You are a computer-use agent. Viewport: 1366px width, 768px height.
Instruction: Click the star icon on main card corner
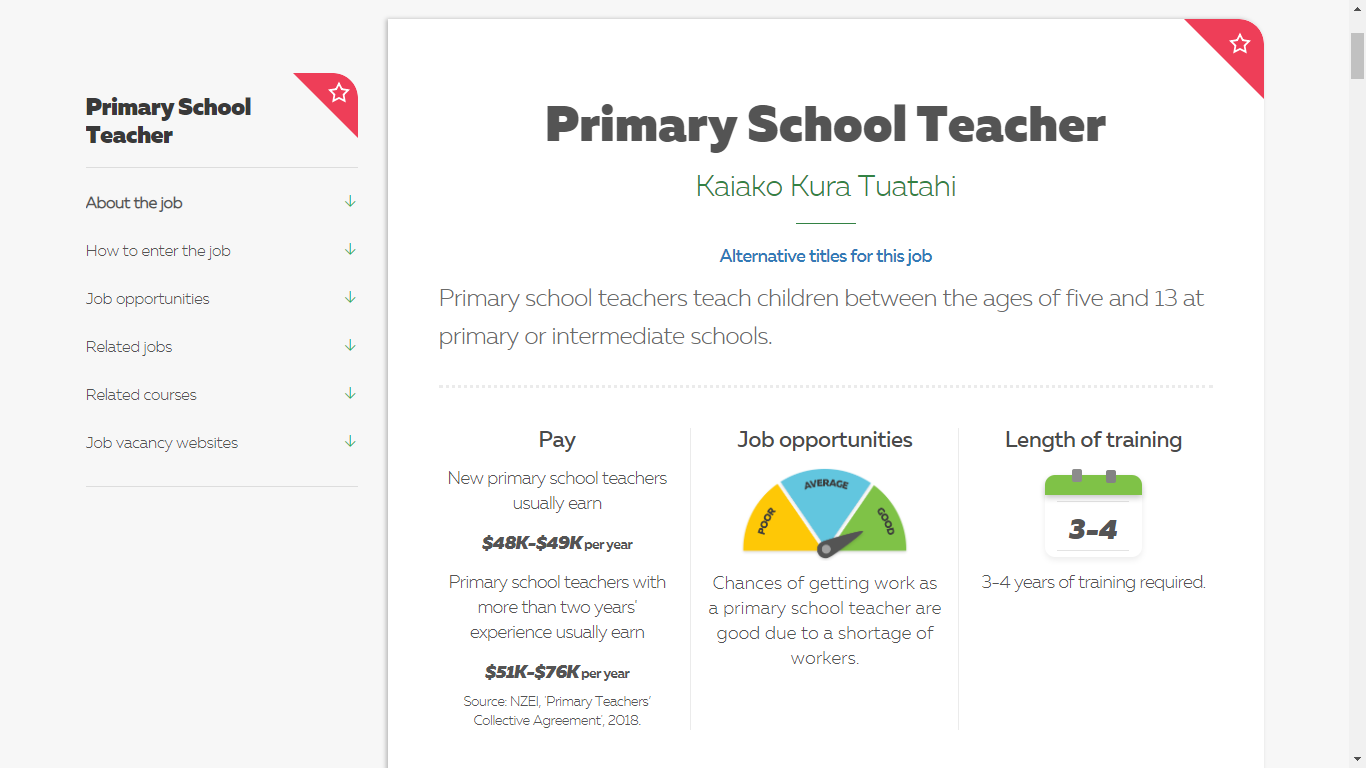pos(1240,43)
